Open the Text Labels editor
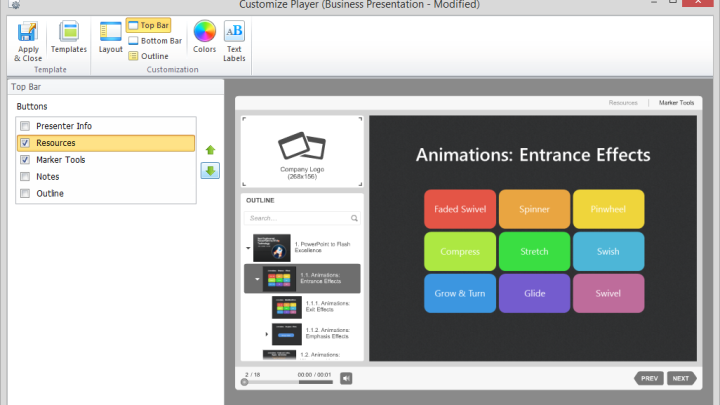 coord(234,41)
